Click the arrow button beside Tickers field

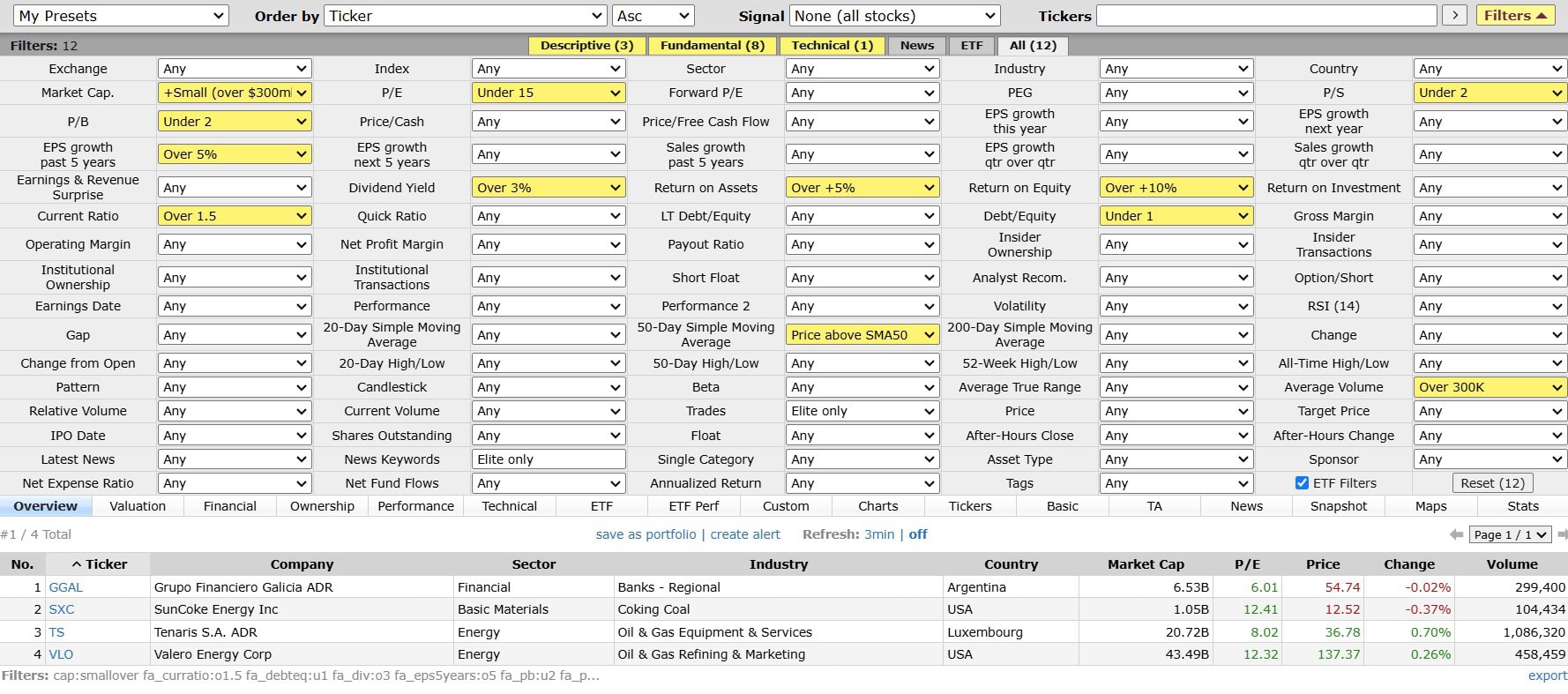point(1454,16)
